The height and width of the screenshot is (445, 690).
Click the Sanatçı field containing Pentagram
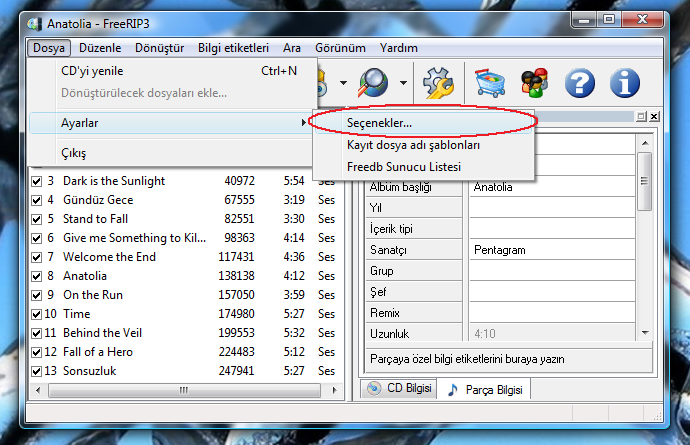(552, 250)
